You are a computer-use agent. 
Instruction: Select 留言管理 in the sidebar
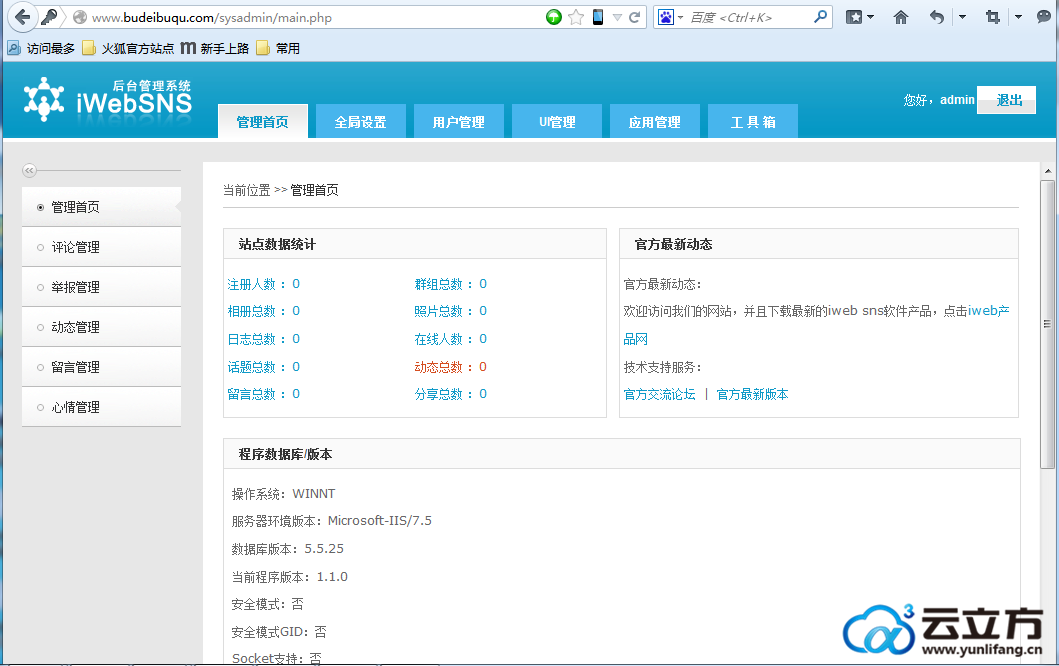[x=101, y=367]
